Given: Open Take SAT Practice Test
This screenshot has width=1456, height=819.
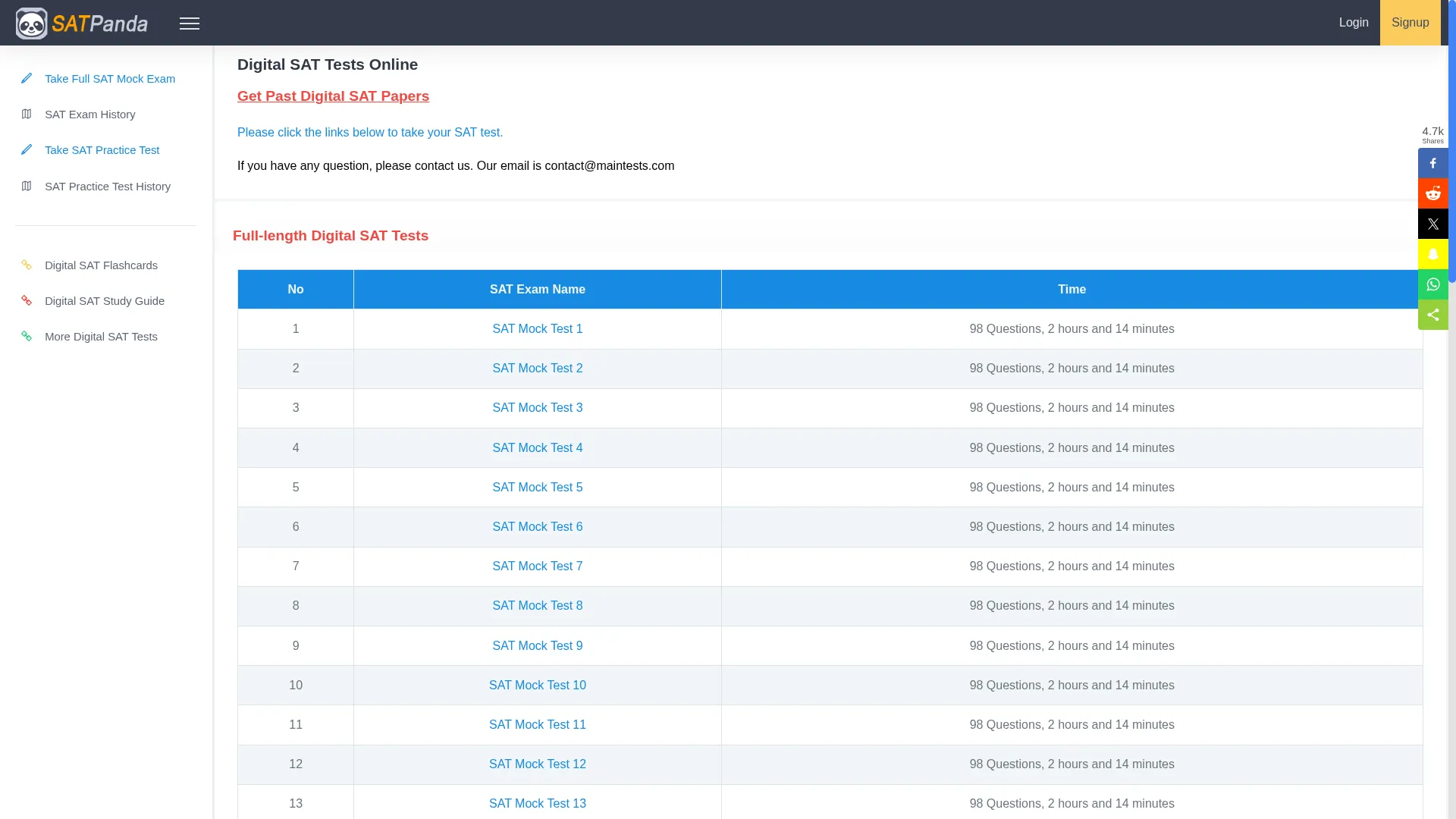Looking at the screenshot, I should pyautogui.click(x=102, y=150).
